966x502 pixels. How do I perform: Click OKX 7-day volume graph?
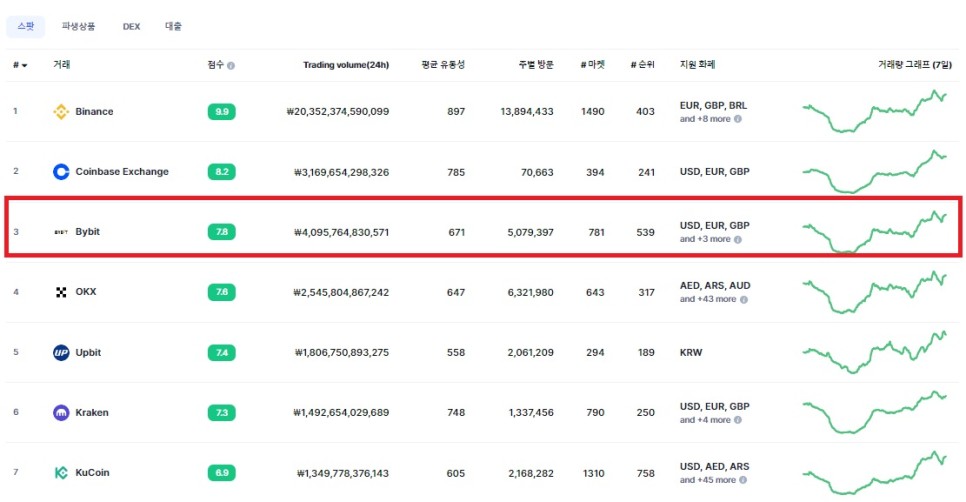click(875, 292)
